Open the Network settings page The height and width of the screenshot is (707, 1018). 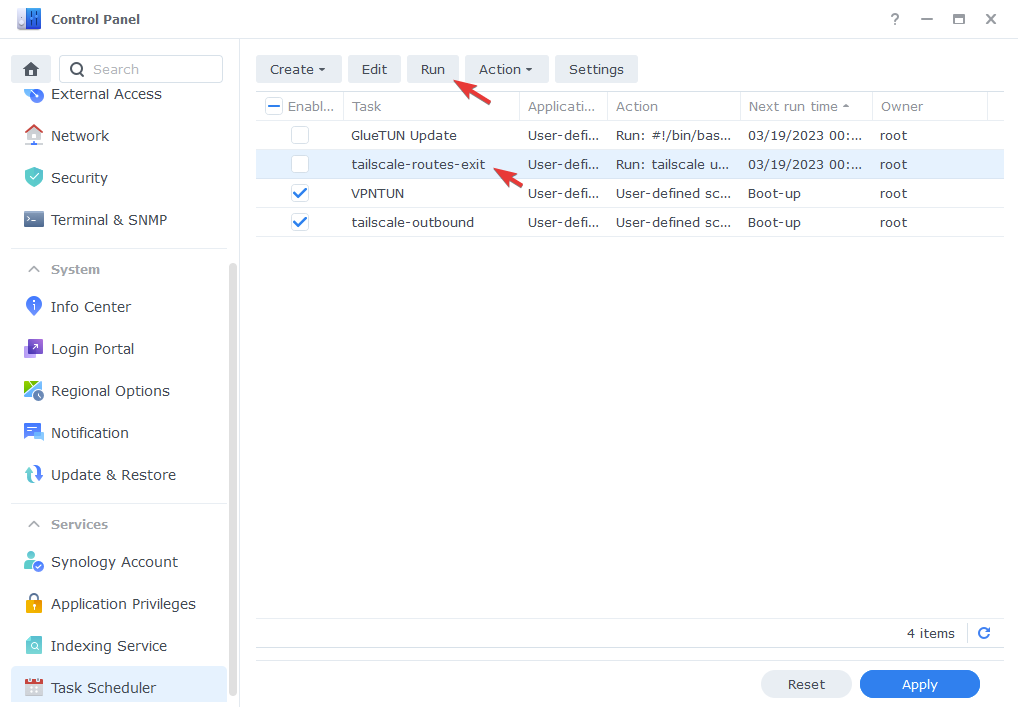point(80,136)
